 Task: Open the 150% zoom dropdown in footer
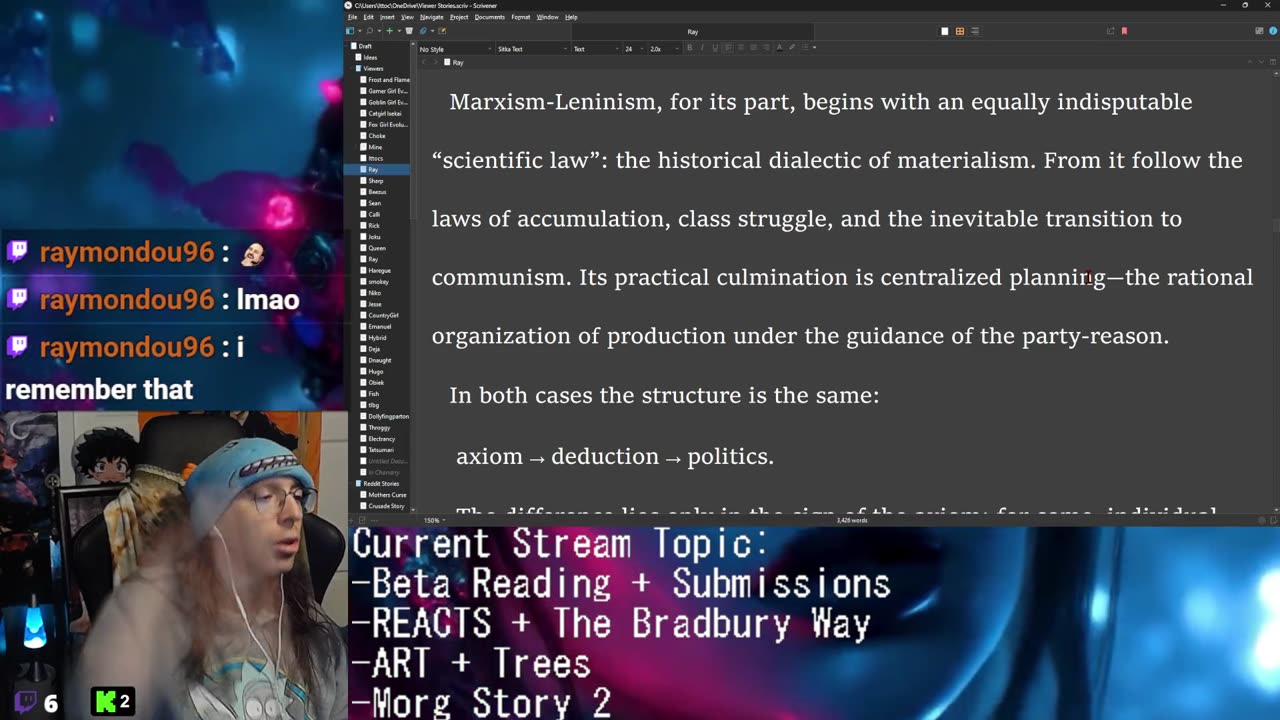[x=436, y=520]
